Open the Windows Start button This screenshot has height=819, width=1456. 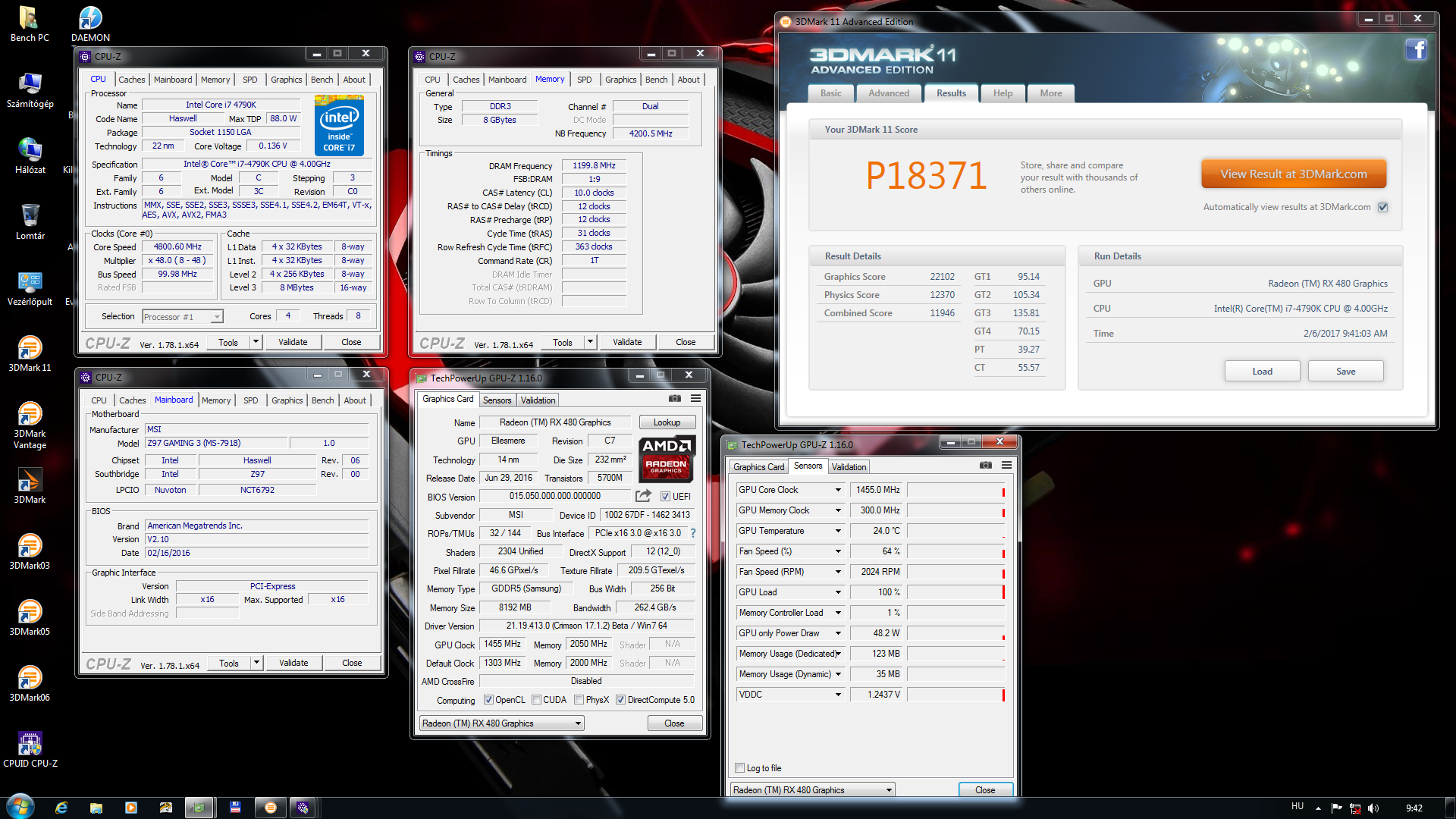tap(20, 807)
